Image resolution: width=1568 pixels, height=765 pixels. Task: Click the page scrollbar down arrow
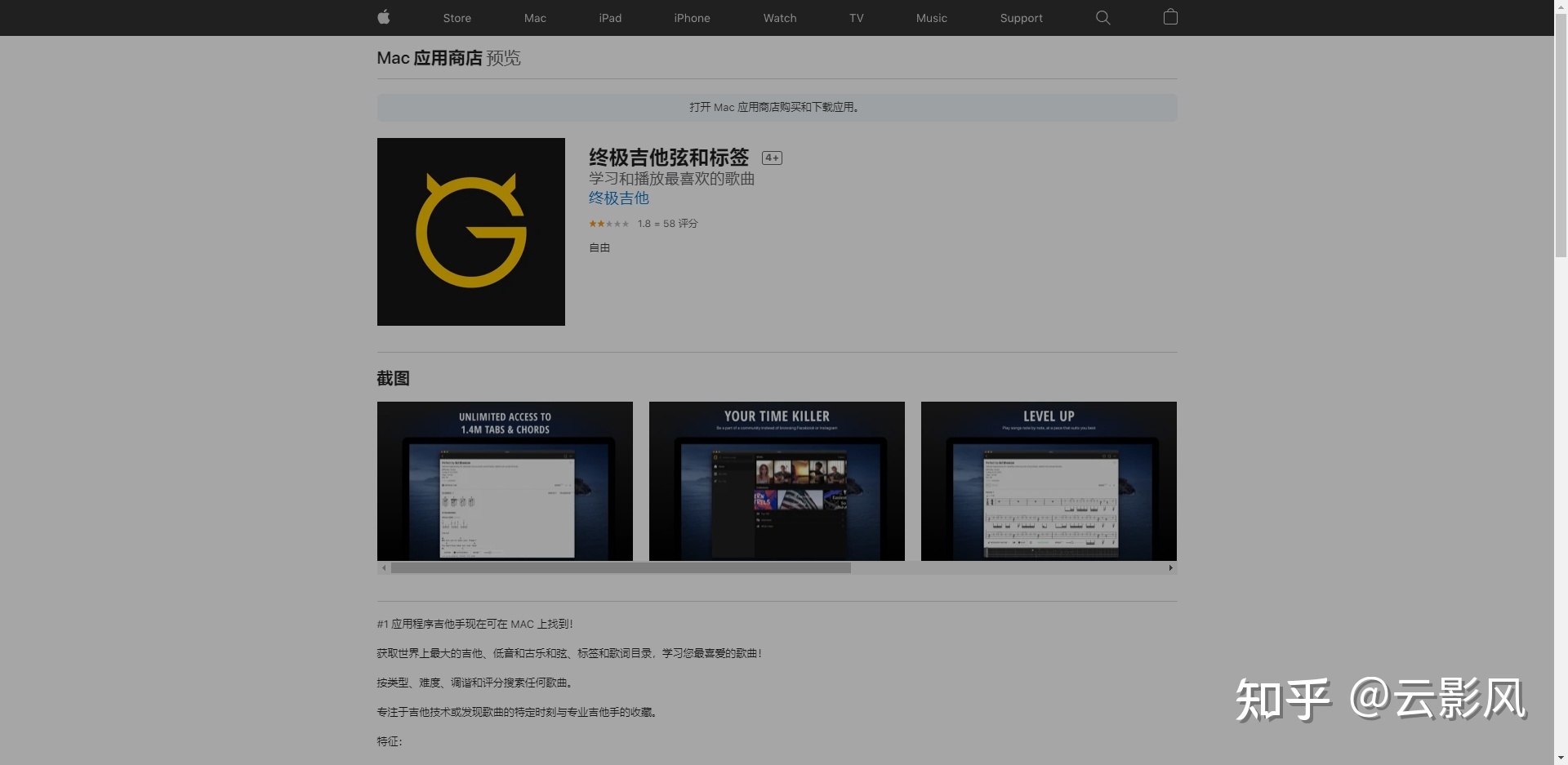click(x=1561, y=758)
